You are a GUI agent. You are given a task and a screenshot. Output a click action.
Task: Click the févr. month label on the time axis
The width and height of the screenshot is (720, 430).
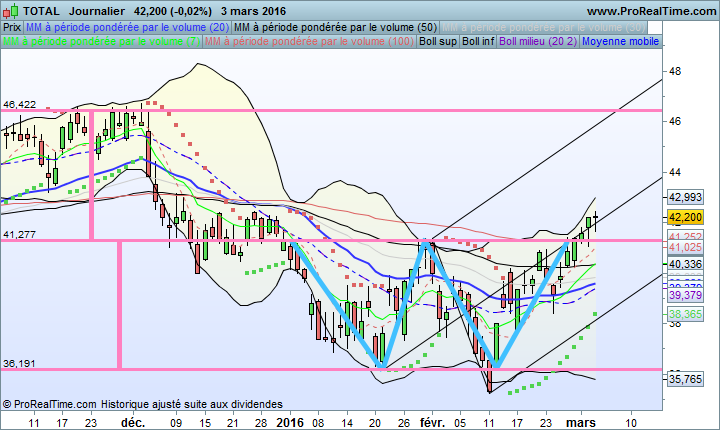[x=433, y=423]
